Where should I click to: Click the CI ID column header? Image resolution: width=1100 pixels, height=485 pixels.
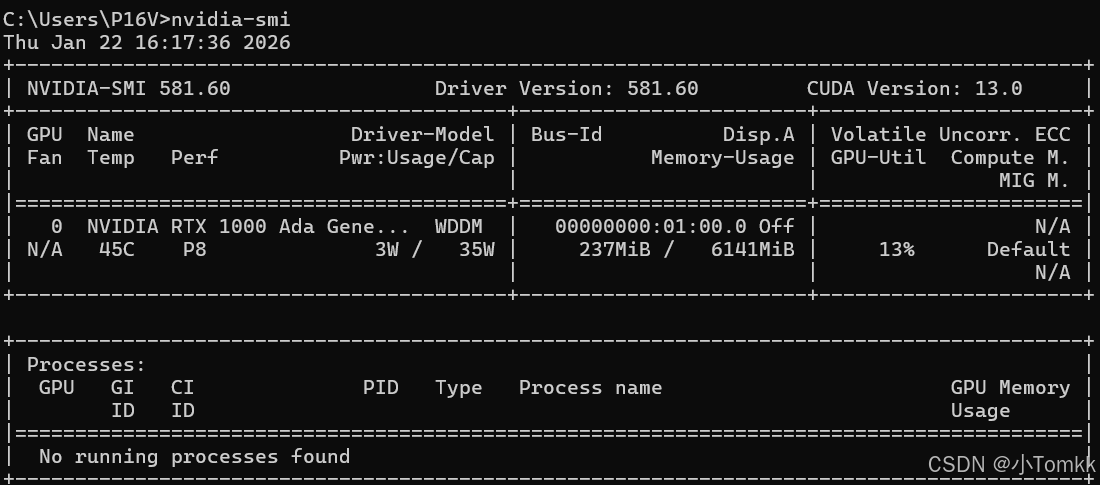point(182,399)
